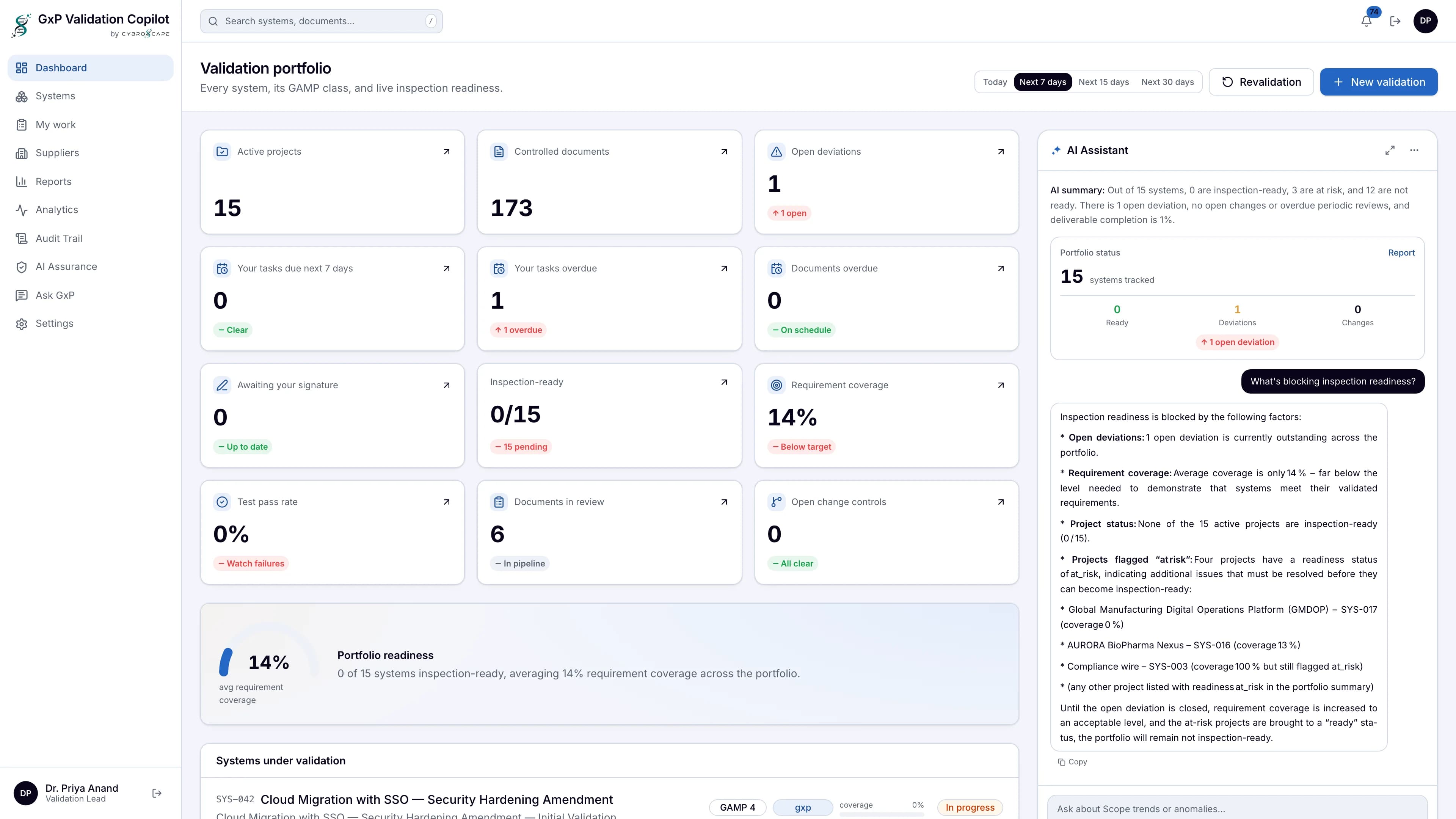Copy the AI assistant response

[1072, 762]
